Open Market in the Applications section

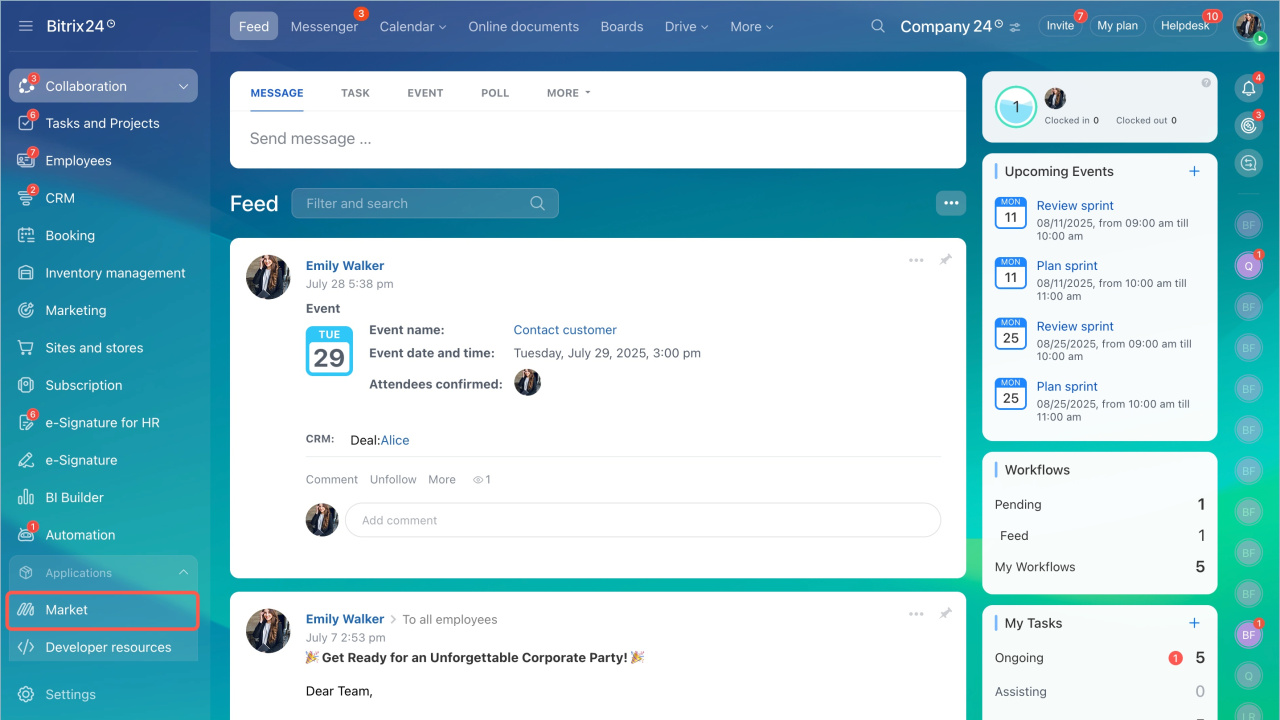(67, 610)
